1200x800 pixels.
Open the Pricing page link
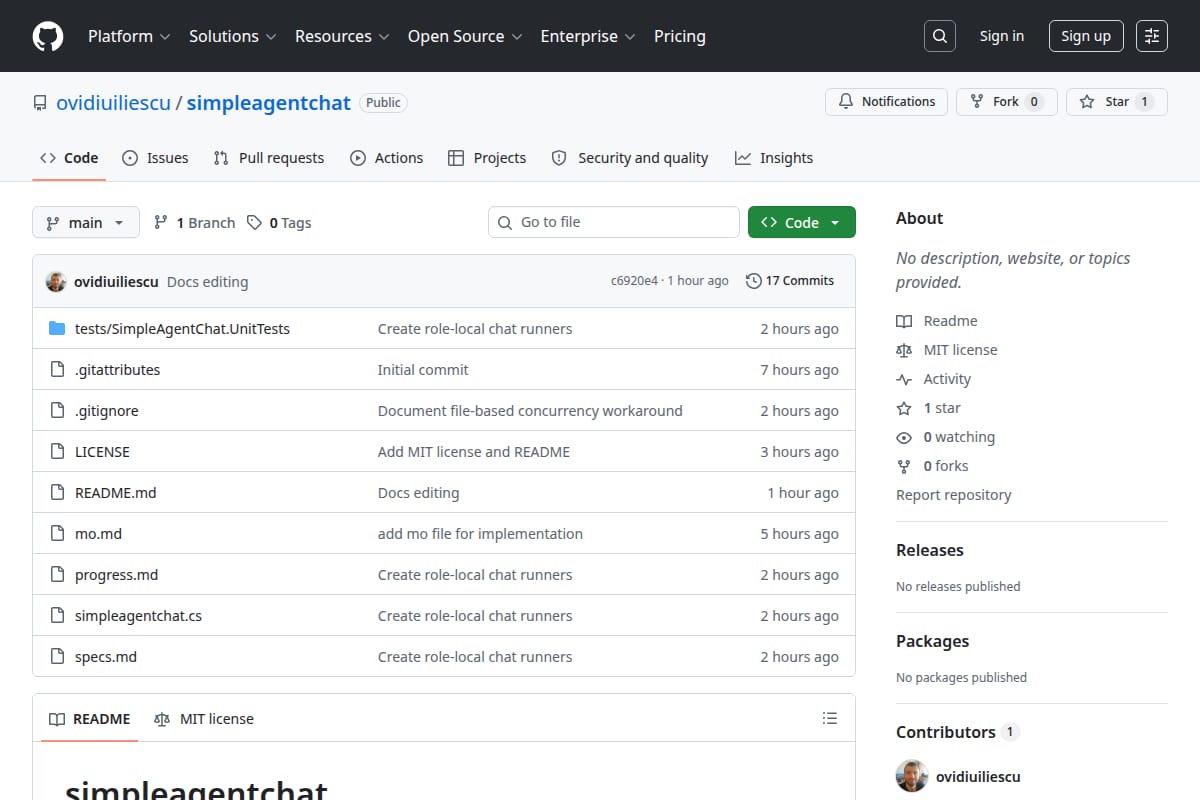(x=680, y=36)
